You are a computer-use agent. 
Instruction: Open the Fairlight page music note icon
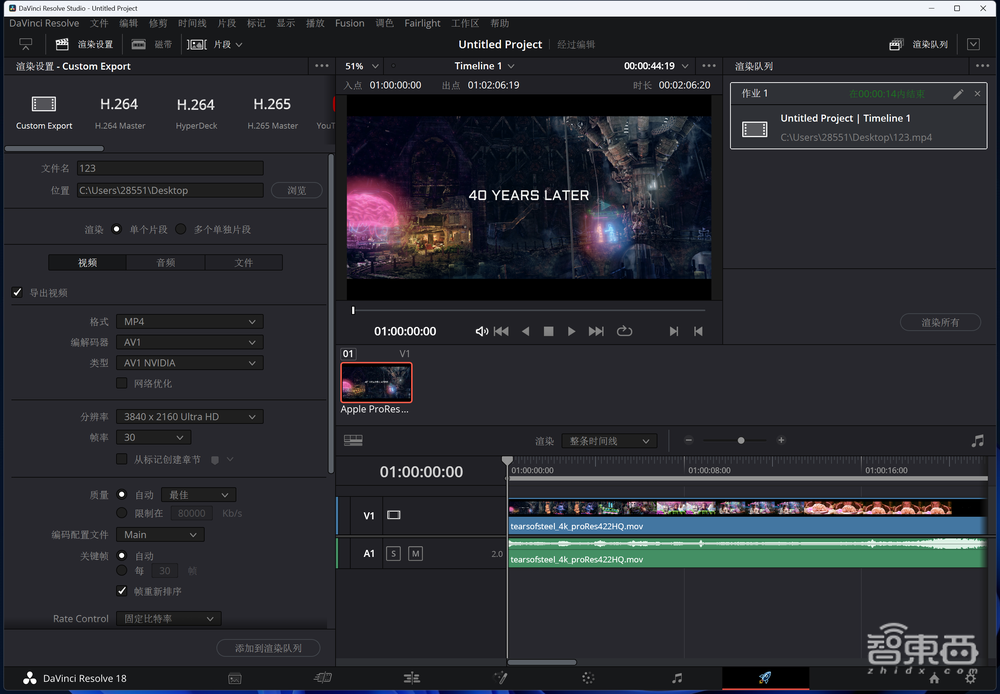[x=677, y=678]
